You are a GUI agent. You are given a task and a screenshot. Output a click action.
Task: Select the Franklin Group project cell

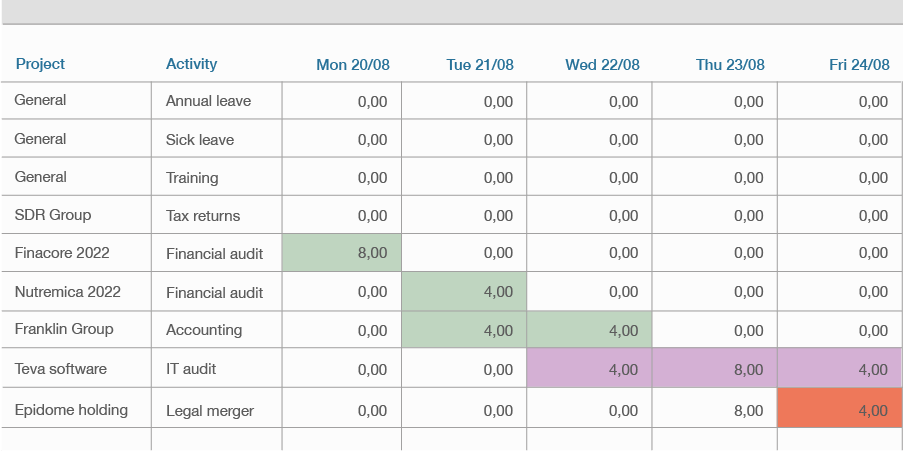(x=76, y=329)
